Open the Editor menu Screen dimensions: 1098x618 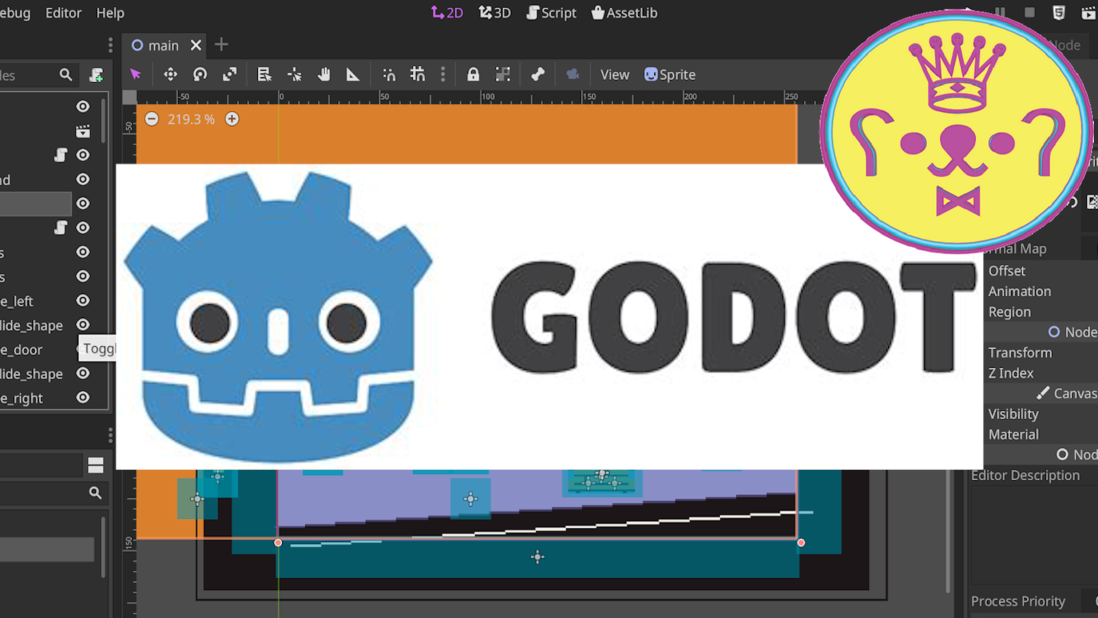(x=63, y=13)
